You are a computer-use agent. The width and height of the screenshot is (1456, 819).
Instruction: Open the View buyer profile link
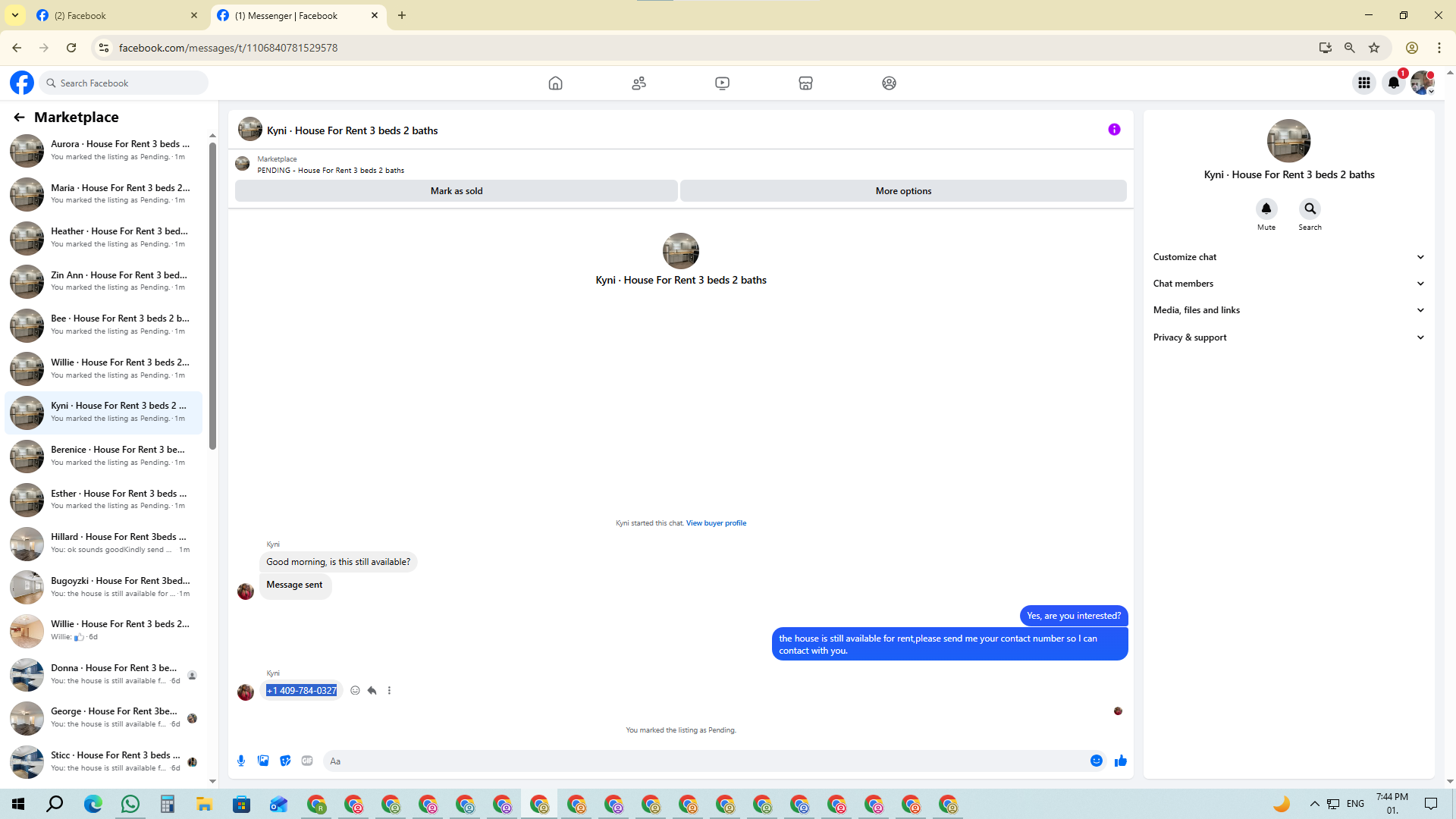[716, 523]
